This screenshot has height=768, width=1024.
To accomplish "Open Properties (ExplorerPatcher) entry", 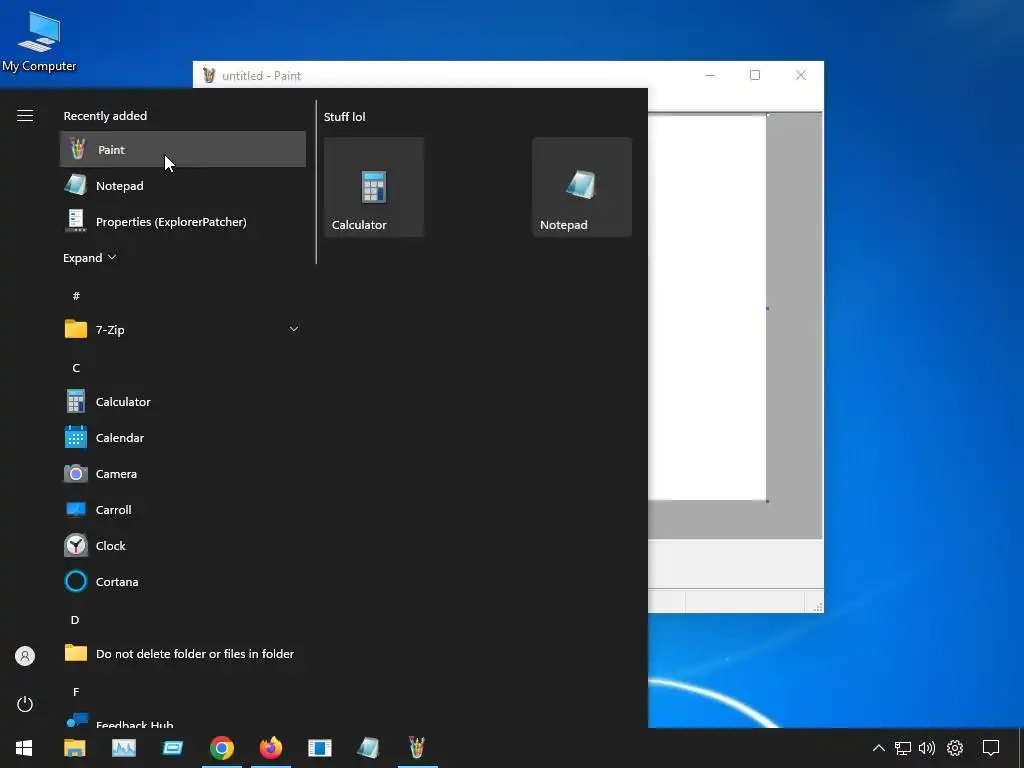I will (183, 221).
